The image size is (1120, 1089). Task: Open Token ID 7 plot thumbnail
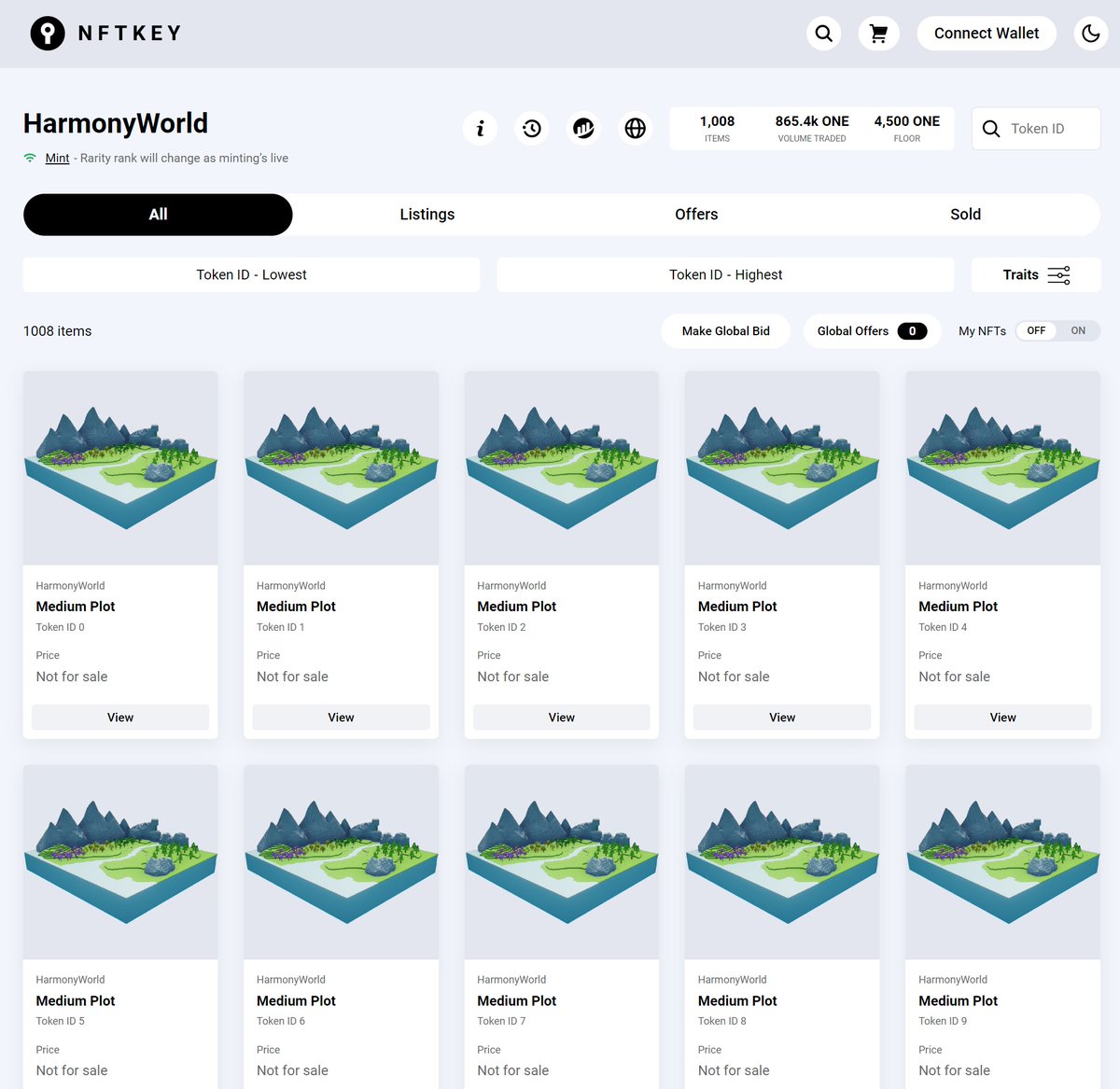pyautogui.click(x=562, y=862)
